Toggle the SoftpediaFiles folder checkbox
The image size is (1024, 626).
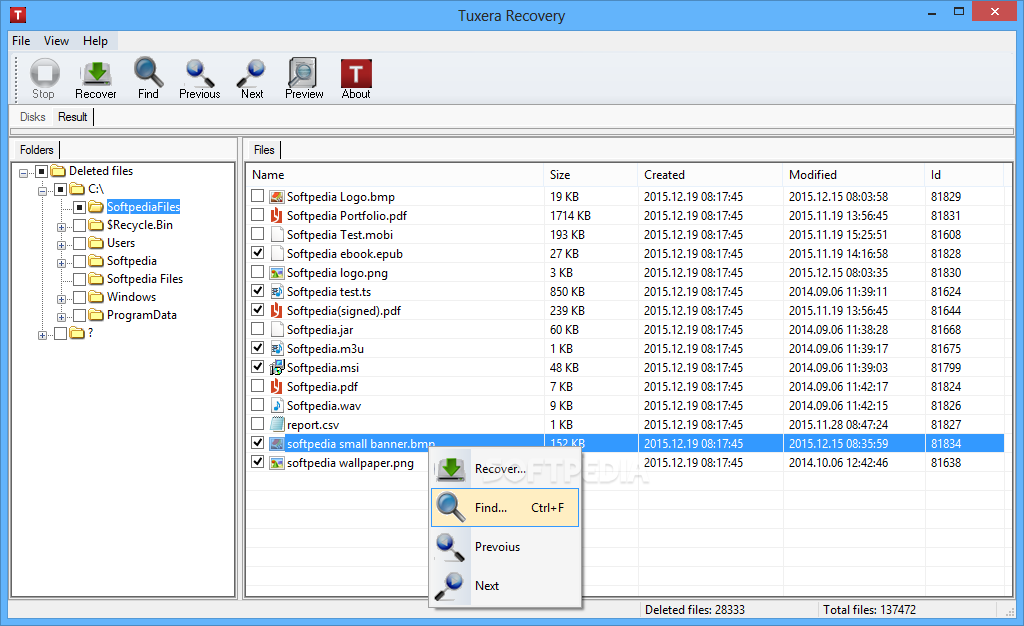[x=79, y=208]
